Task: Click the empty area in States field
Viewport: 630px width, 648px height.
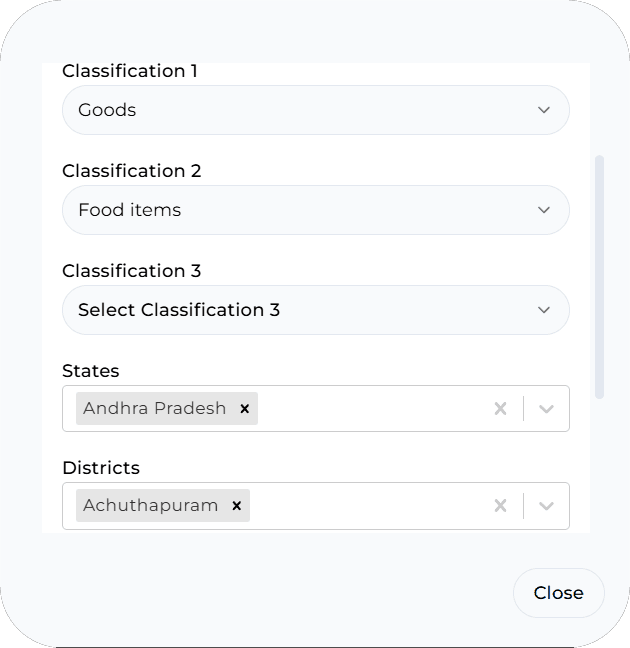Action: coord(370,409)
